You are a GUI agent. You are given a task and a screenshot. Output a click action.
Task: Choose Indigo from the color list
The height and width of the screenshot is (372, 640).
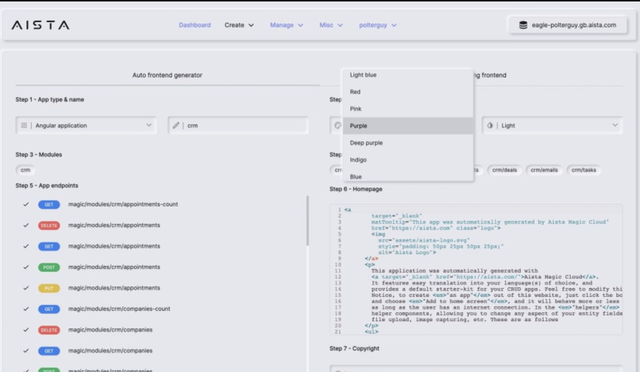pos(408,160)
